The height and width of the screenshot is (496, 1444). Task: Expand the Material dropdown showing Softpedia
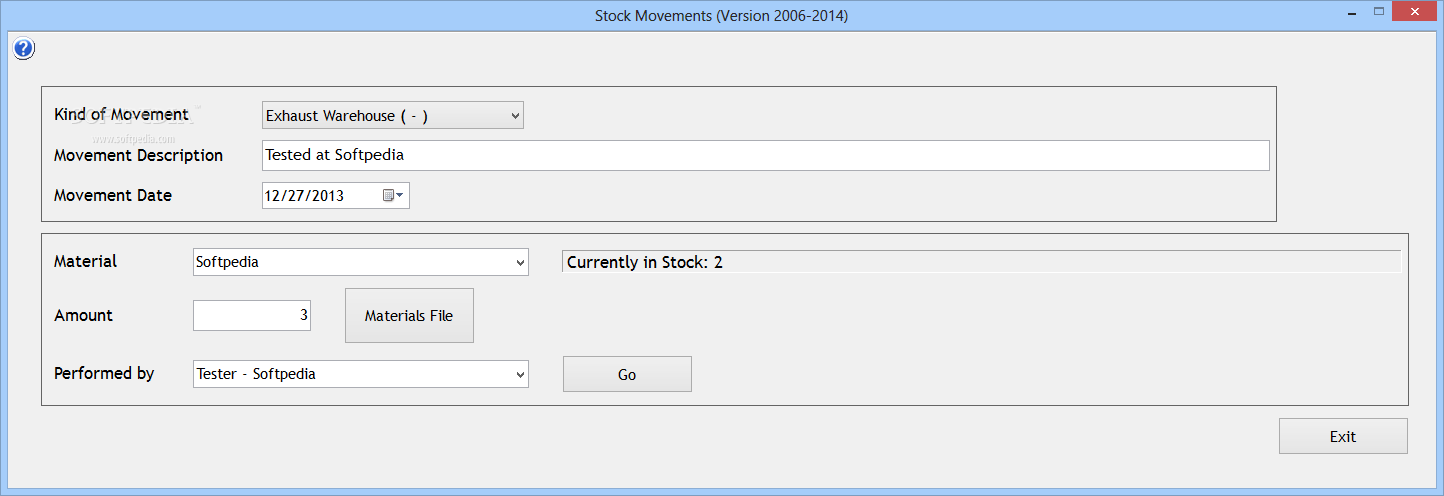click(361, 262)
